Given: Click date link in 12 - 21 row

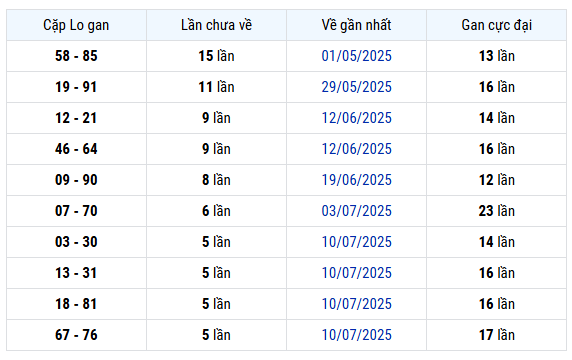Looking at the screenshot, I should 356,118.
